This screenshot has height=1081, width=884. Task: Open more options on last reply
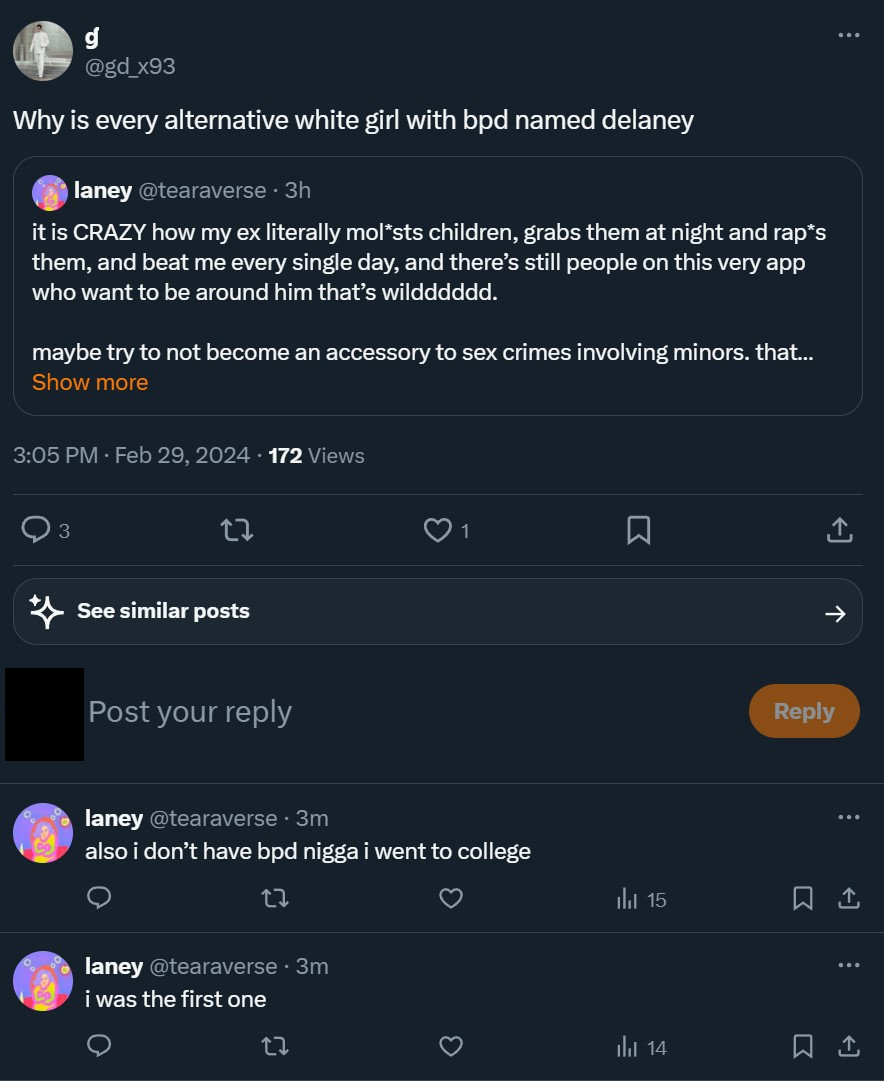(x=848, y=965)
